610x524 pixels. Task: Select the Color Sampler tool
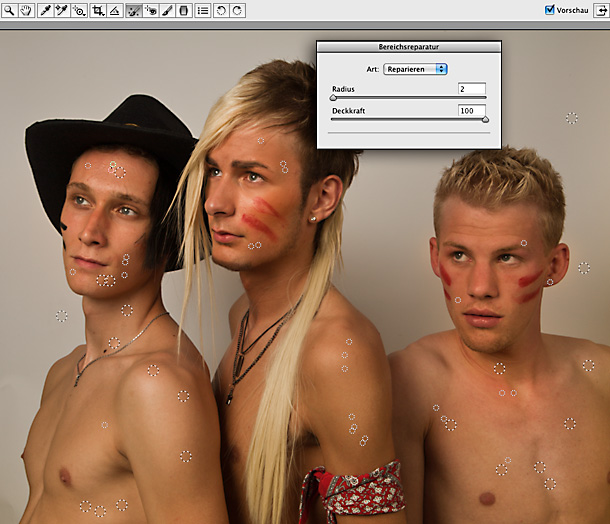click(62, 11)
